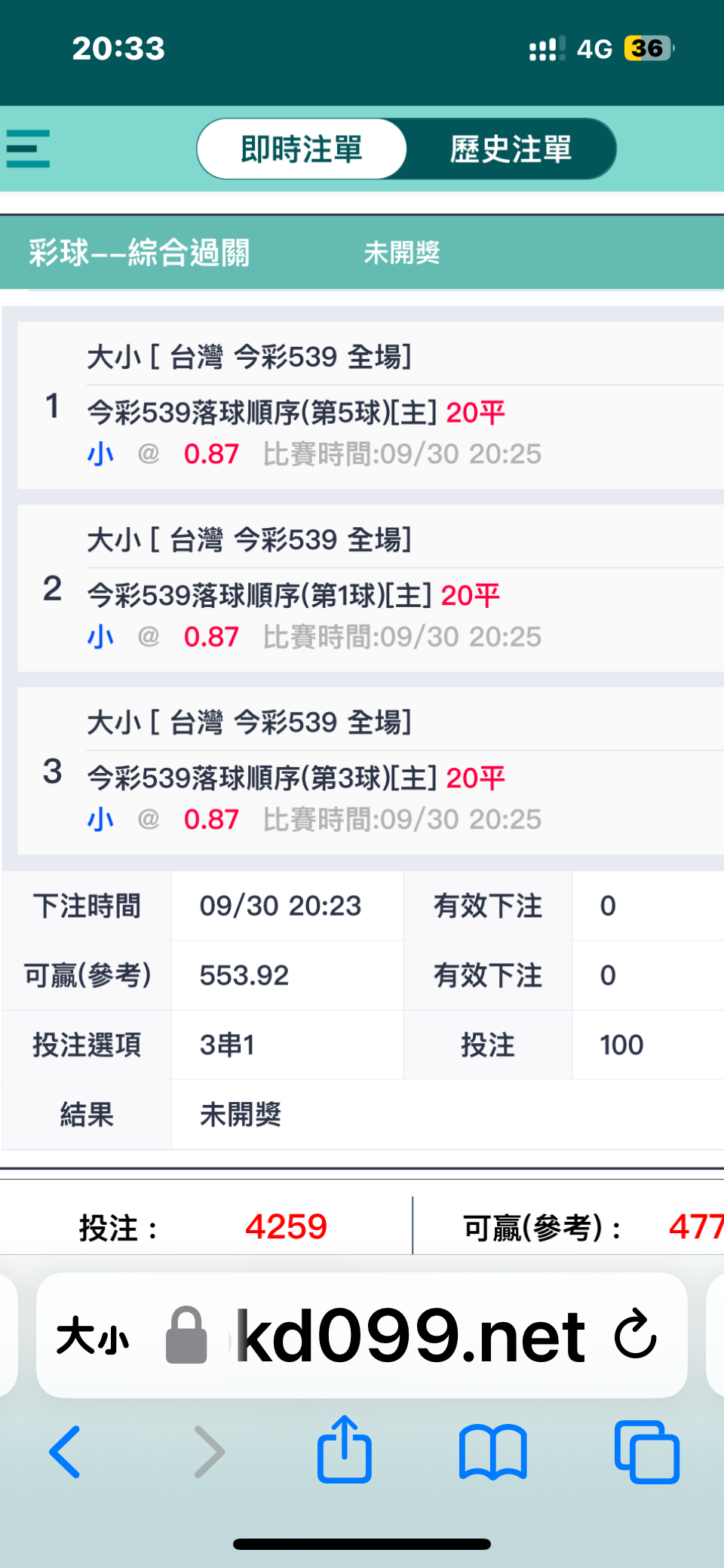The height and width of the screenshot is (1568, 724).
Task: Switch to 即時注單 tab
Action: coord(302,149)
